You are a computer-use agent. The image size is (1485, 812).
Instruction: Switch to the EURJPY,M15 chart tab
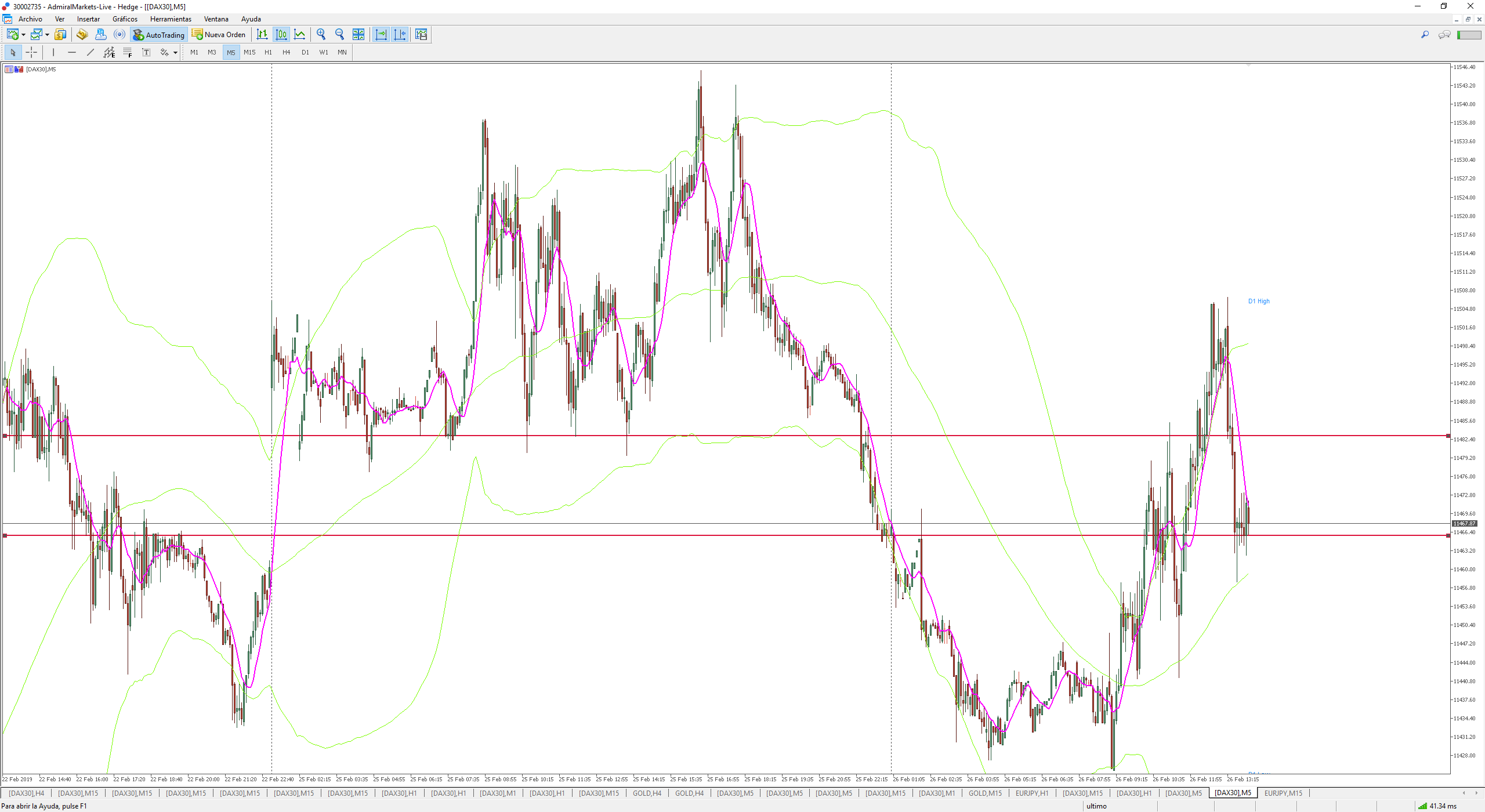pos(1283,793)
